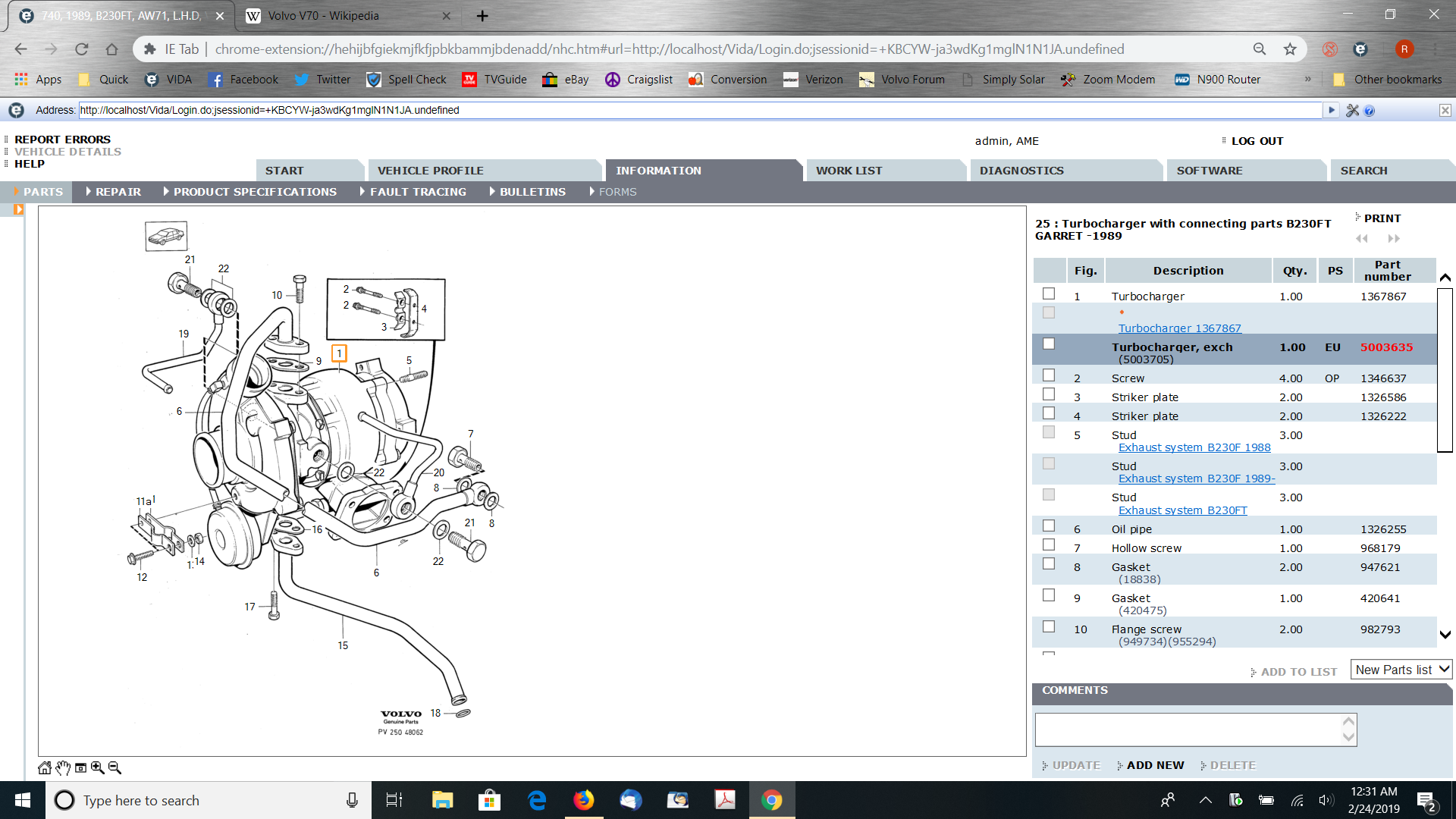
Task: Click the ADD NEW comment button
Action: [1154, 765]
